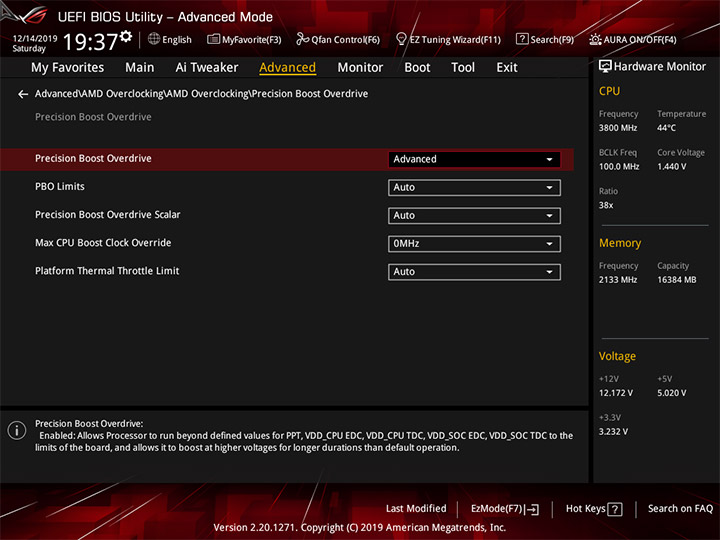Viewport: 720px width, 540px height.
Task: Click the memory capacity 16384 MB
Action: (676, 280)
